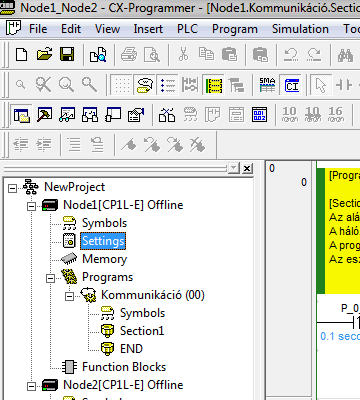The height and width of the screenshot is (400, 360).
Task: Save project using the floppy disk icon
Action: tap(67, 54)
